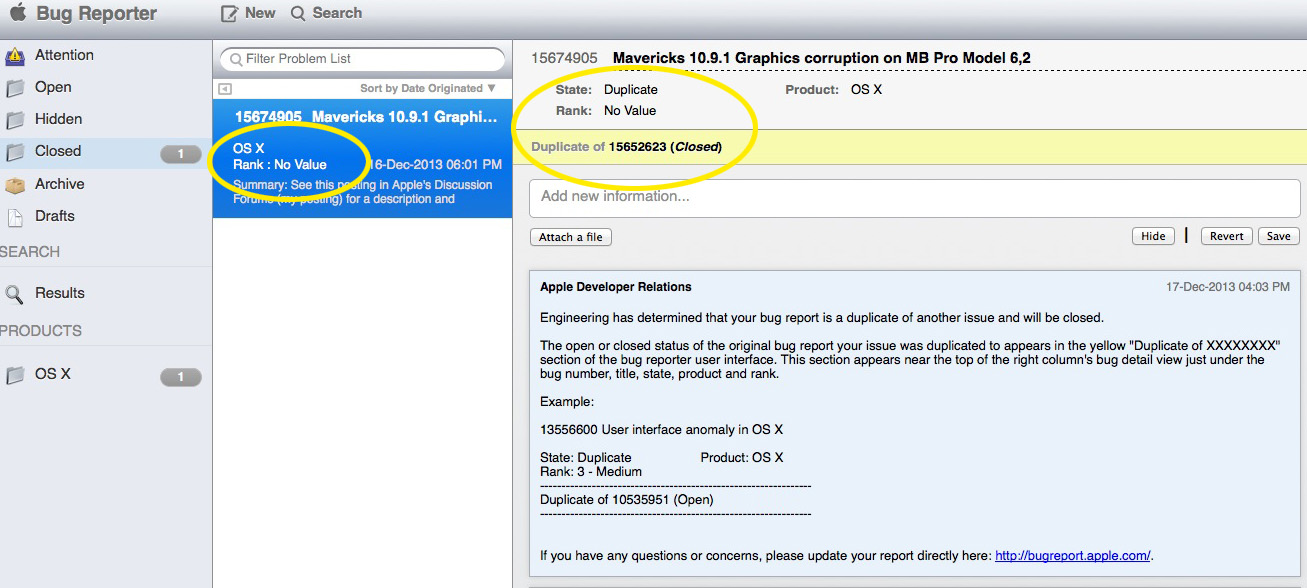Click the Open folder icon
The width and height of the screenshot is (1307, 588).
[x=15, y=88]
